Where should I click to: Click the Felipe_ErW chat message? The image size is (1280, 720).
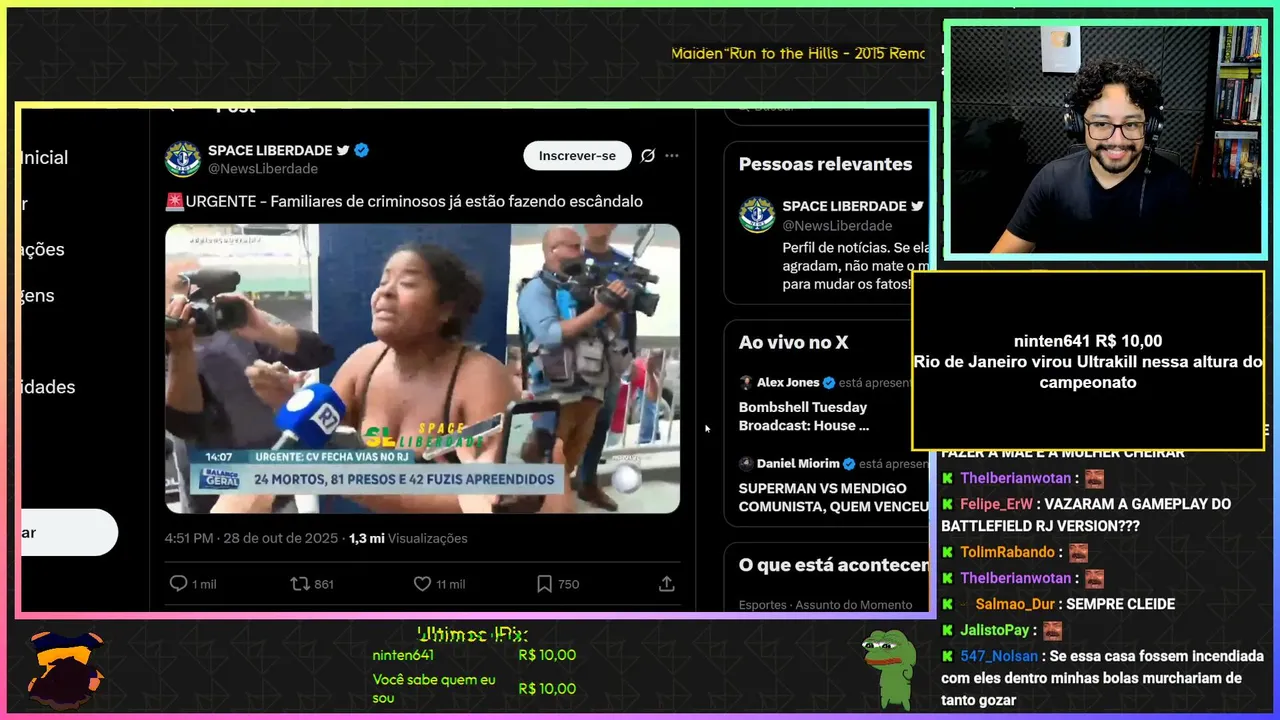[x=1086, y=515]
